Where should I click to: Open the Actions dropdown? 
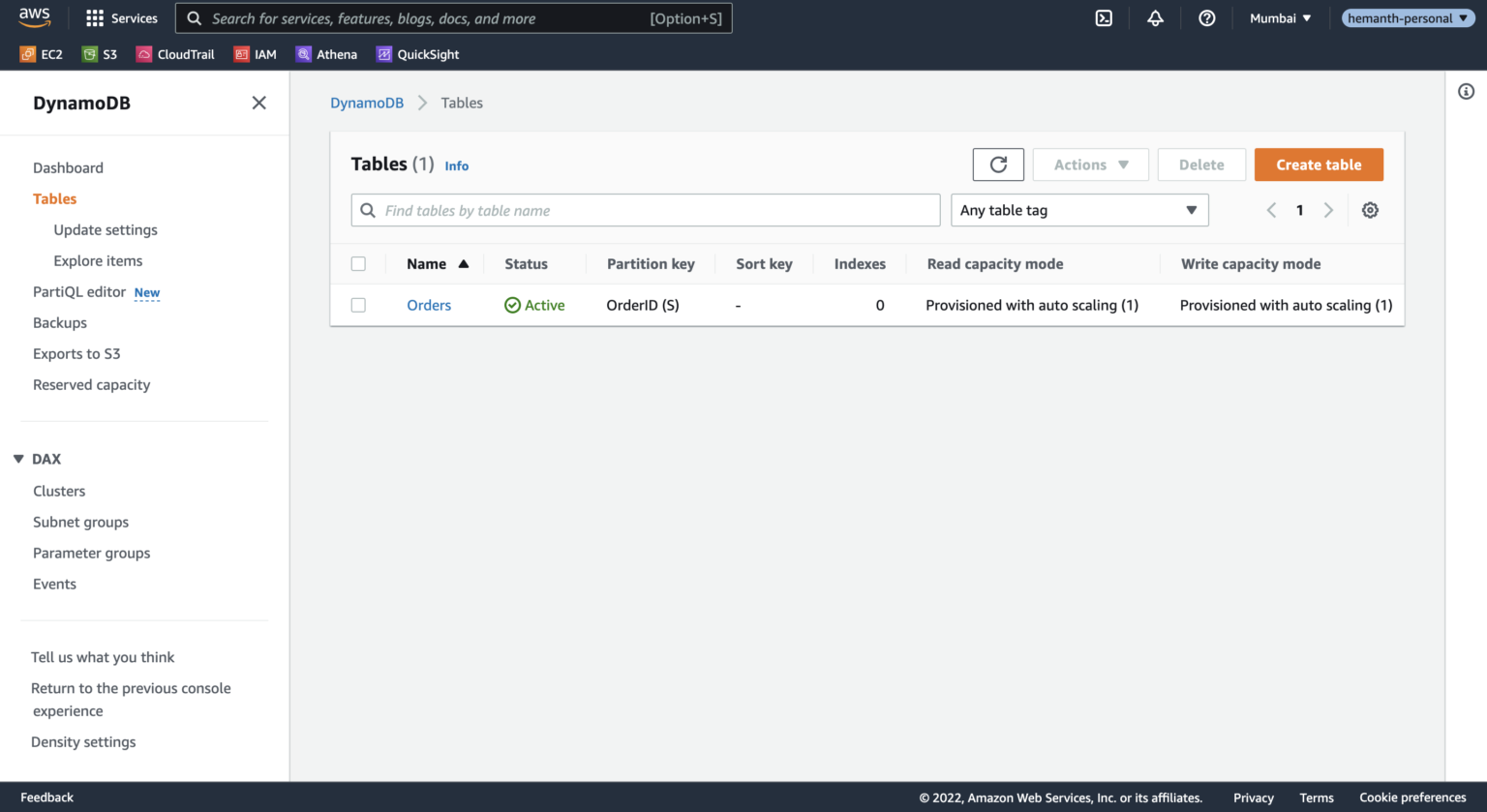click(x=1090, y=164)
